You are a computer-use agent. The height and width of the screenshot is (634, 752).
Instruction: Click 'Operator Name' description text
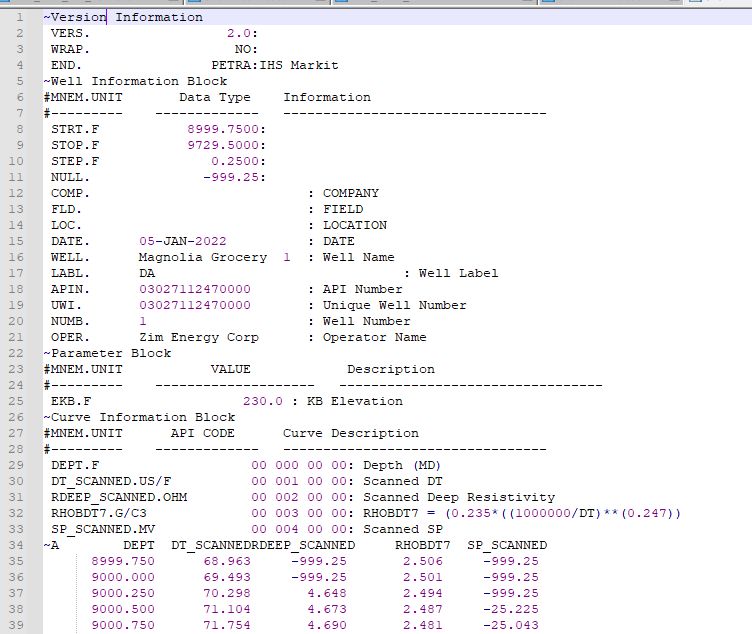click(x=375, y=337)
